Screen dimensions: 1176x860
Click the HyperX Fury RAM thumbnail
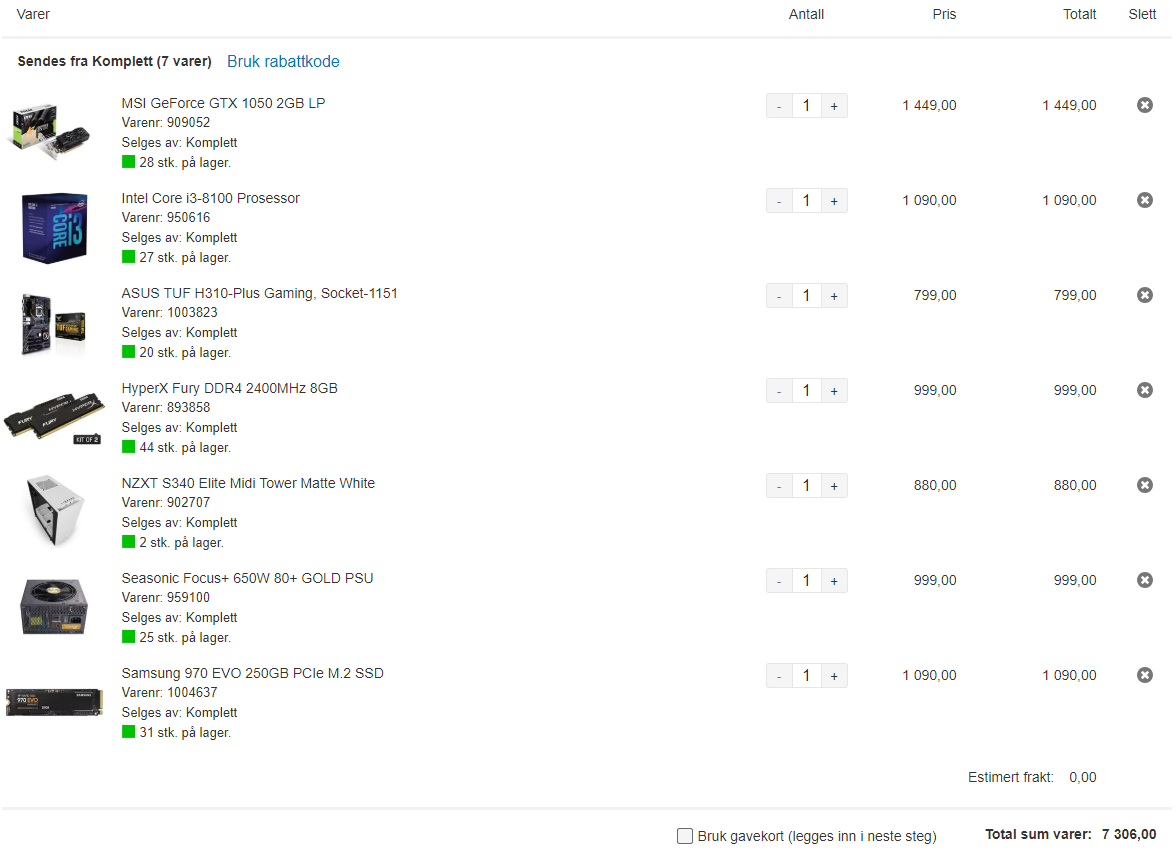[x=54, y=417]
